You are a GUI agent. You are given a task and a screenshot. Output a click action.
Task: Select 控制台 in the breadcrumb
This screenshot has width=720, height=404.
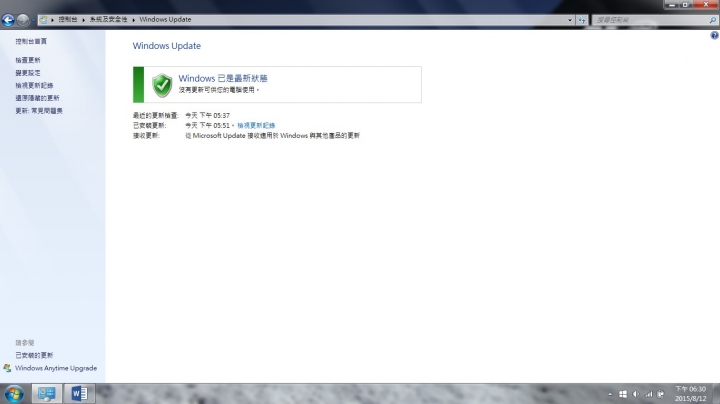68,20
